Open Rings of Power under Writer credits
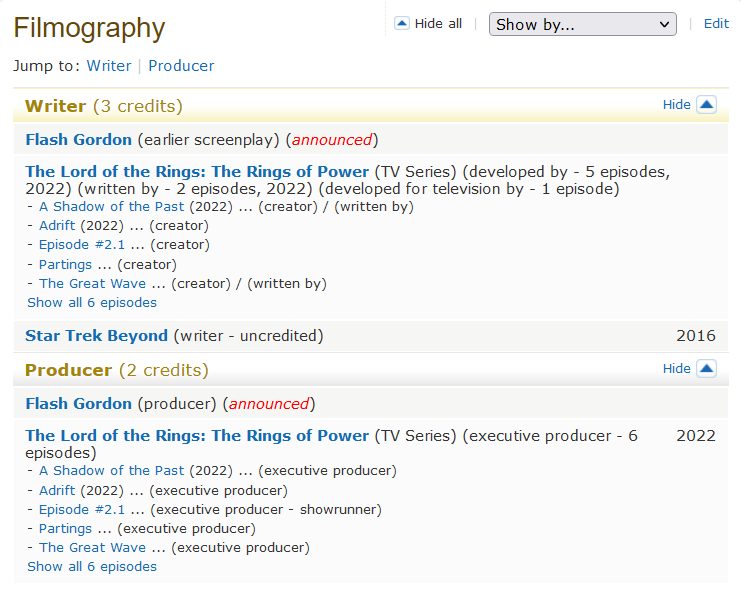 197,172
